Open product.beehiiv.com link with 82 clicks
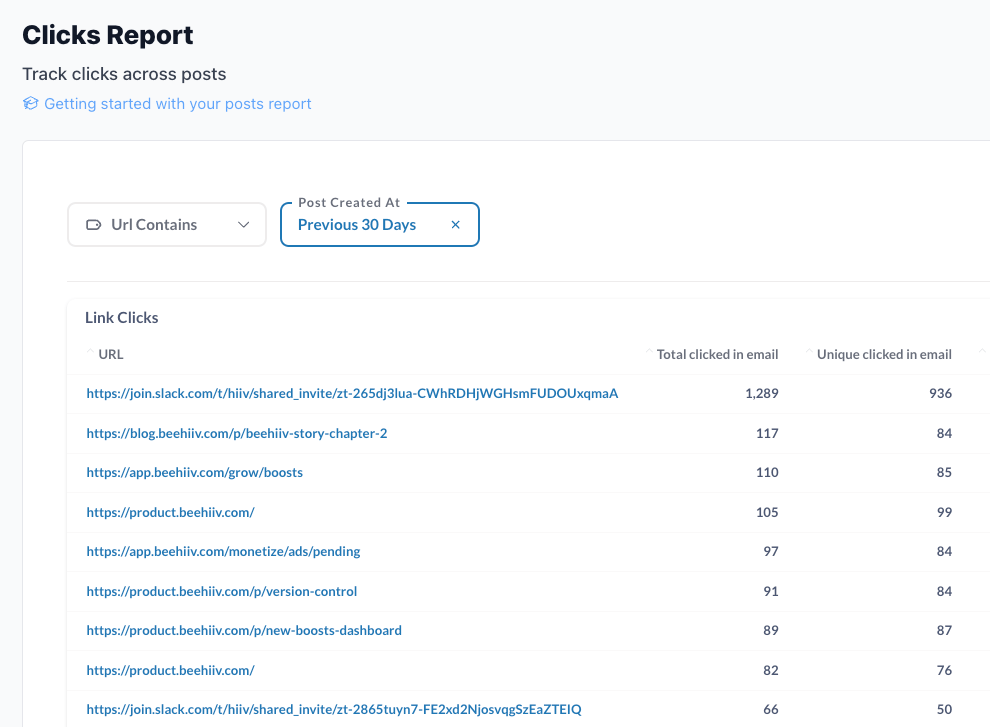 (170, 670)
